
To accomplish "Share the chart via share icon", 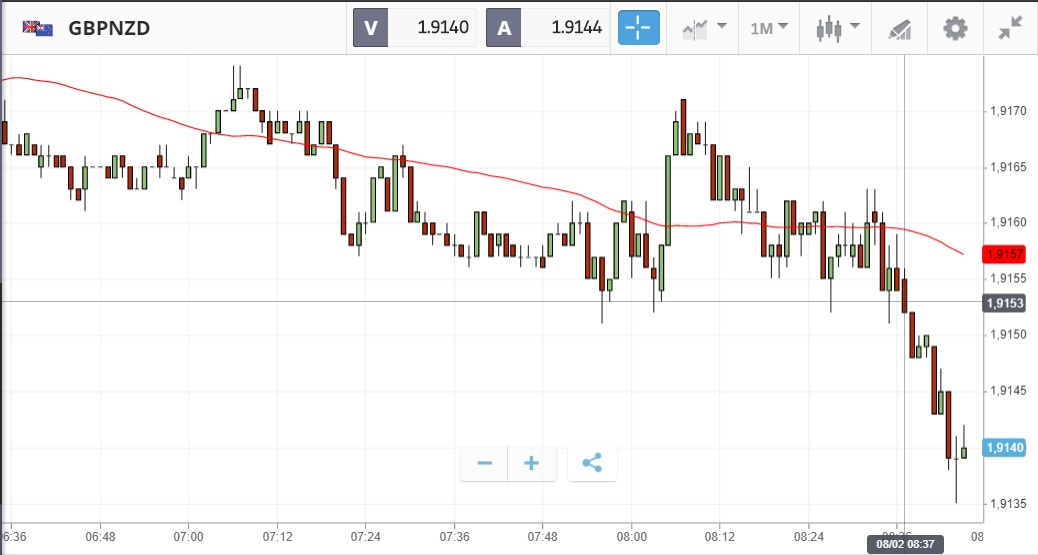I will (x=592, y=463).
